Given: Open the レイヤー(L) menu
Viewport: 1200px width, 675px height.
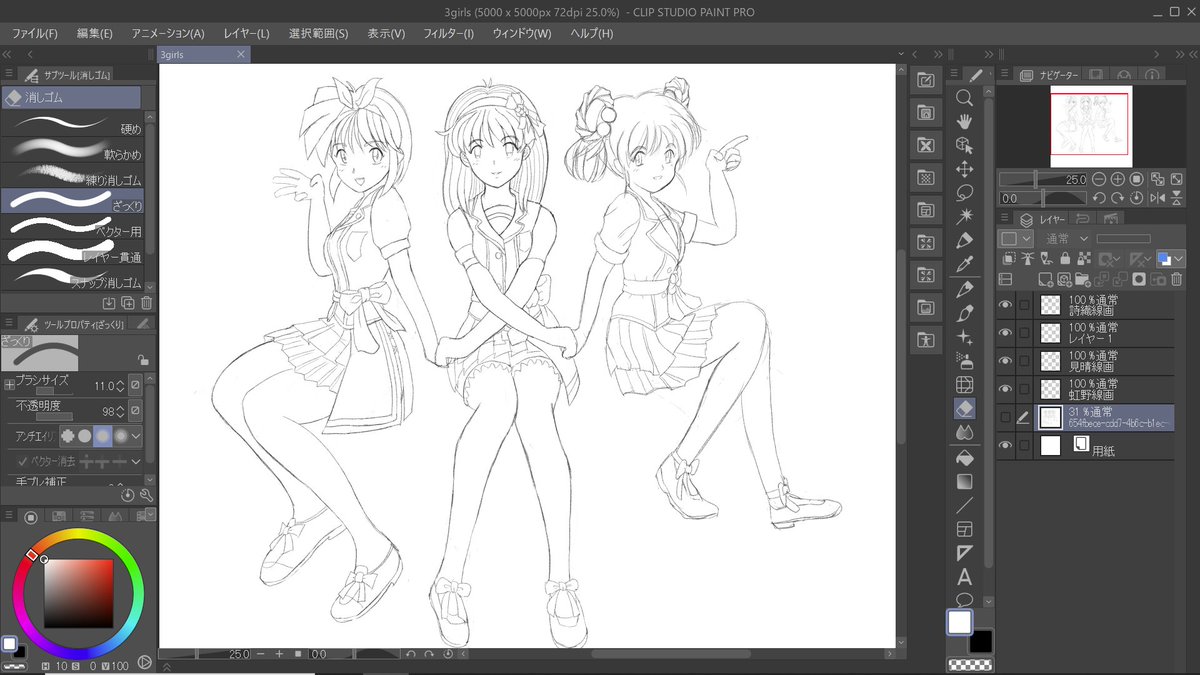Looking at the screenshot, I should [246, 33].
